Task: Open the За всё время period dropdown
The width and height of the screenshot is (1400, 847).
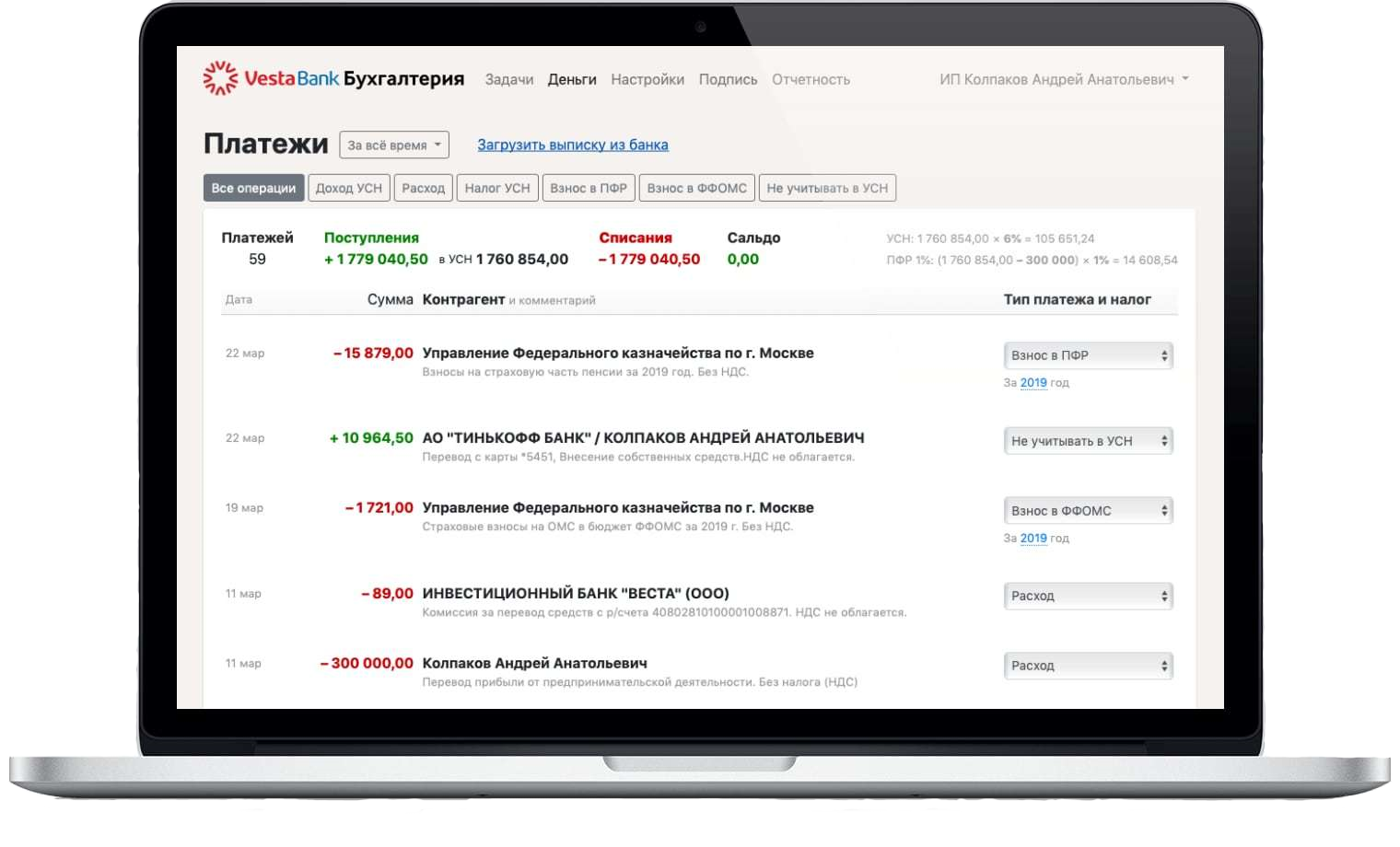Action: 394,145
